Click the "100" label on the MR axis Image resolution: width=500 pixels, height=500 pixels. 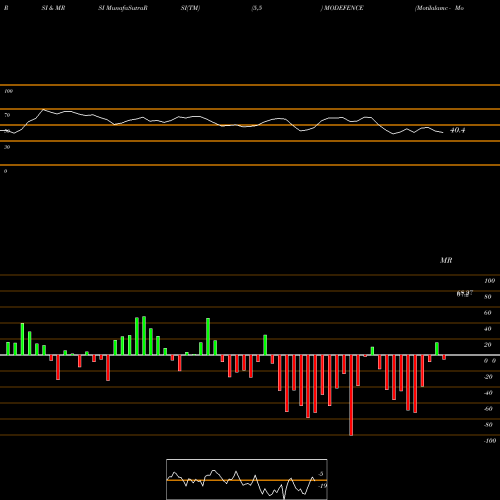point(489,281)
